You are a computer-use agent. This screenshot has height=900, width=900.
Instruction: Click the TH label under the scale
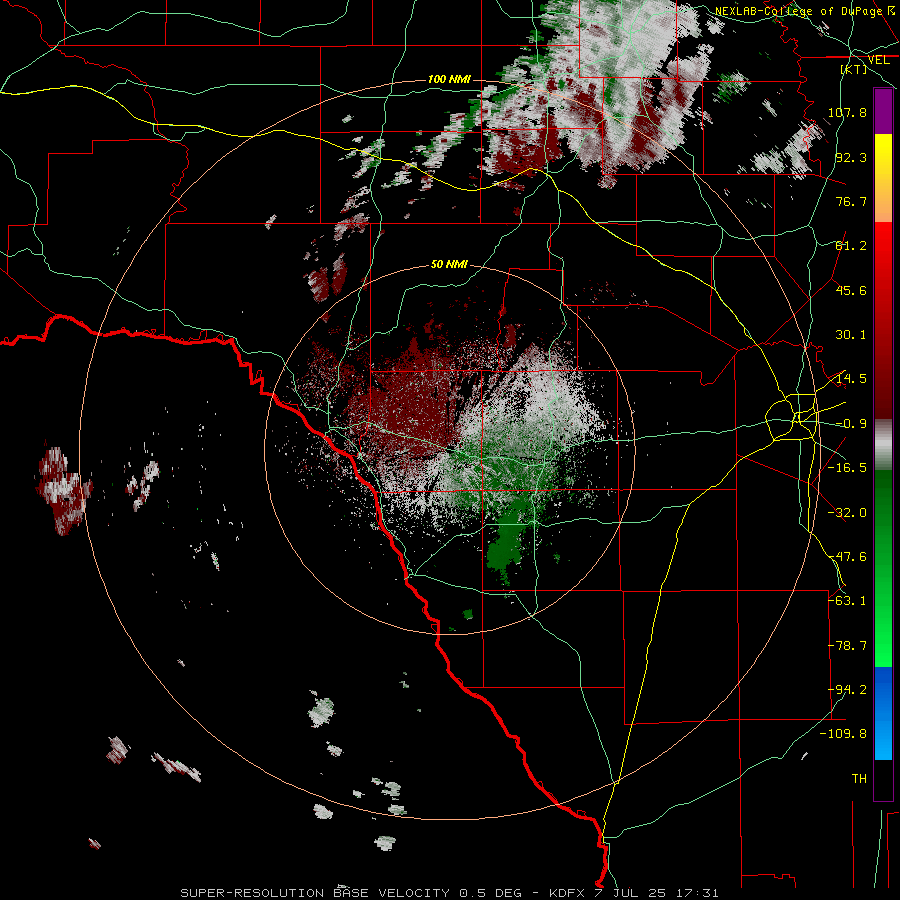tap(859, 779)
